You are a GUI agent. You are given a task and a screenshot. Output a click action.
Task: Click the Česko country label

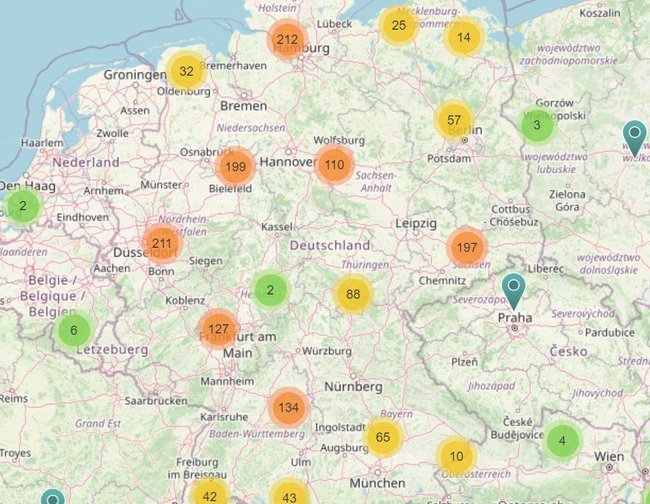point(569,351)
